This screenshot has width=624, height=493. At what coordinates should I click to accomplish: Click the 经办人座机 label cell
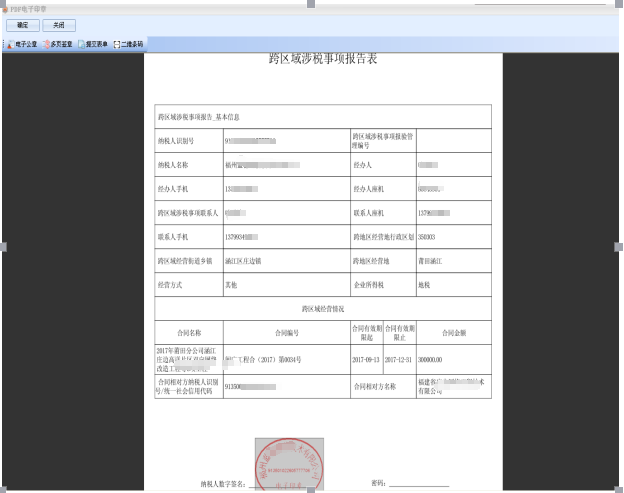tap(384, 189)
